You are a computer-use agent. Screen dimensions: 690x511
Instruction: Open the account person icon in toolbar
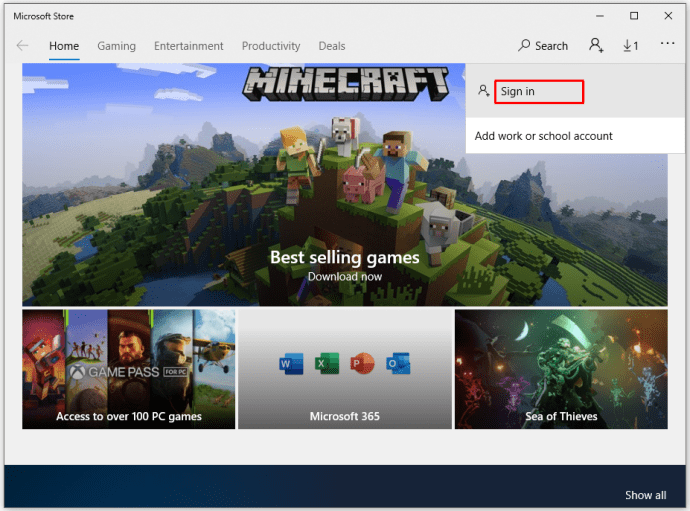(x=596, y=45)
